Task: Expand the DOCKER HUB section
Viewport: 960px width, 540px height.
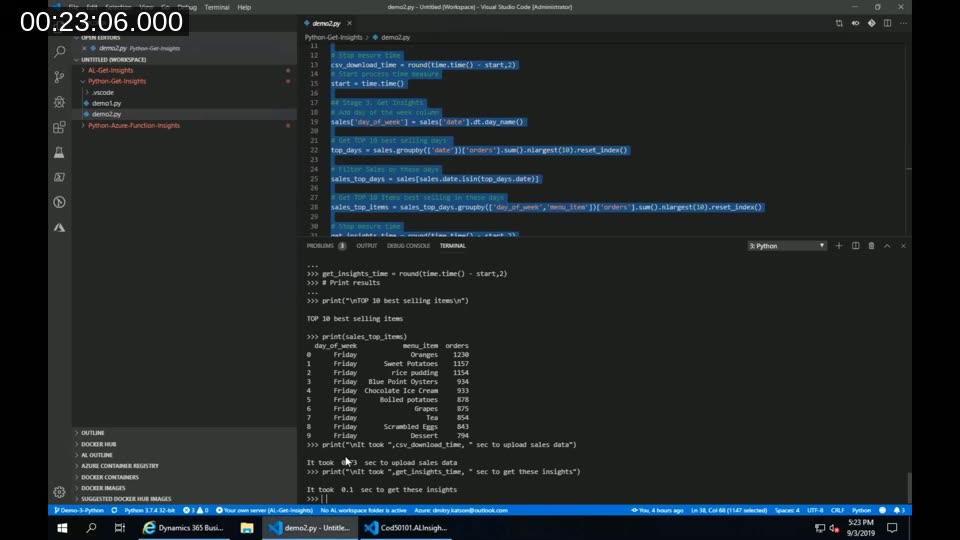Action: 98,444
